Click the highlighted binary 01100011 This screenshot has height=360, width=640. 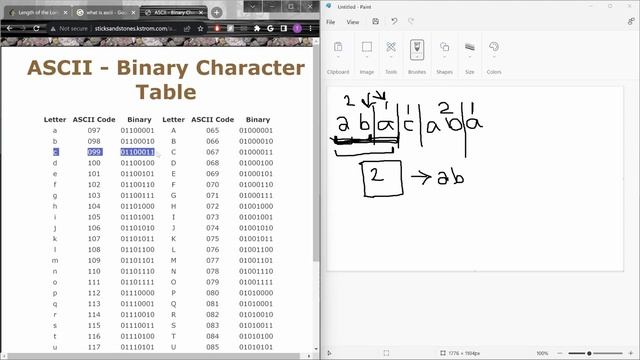[x=138, y=152]
